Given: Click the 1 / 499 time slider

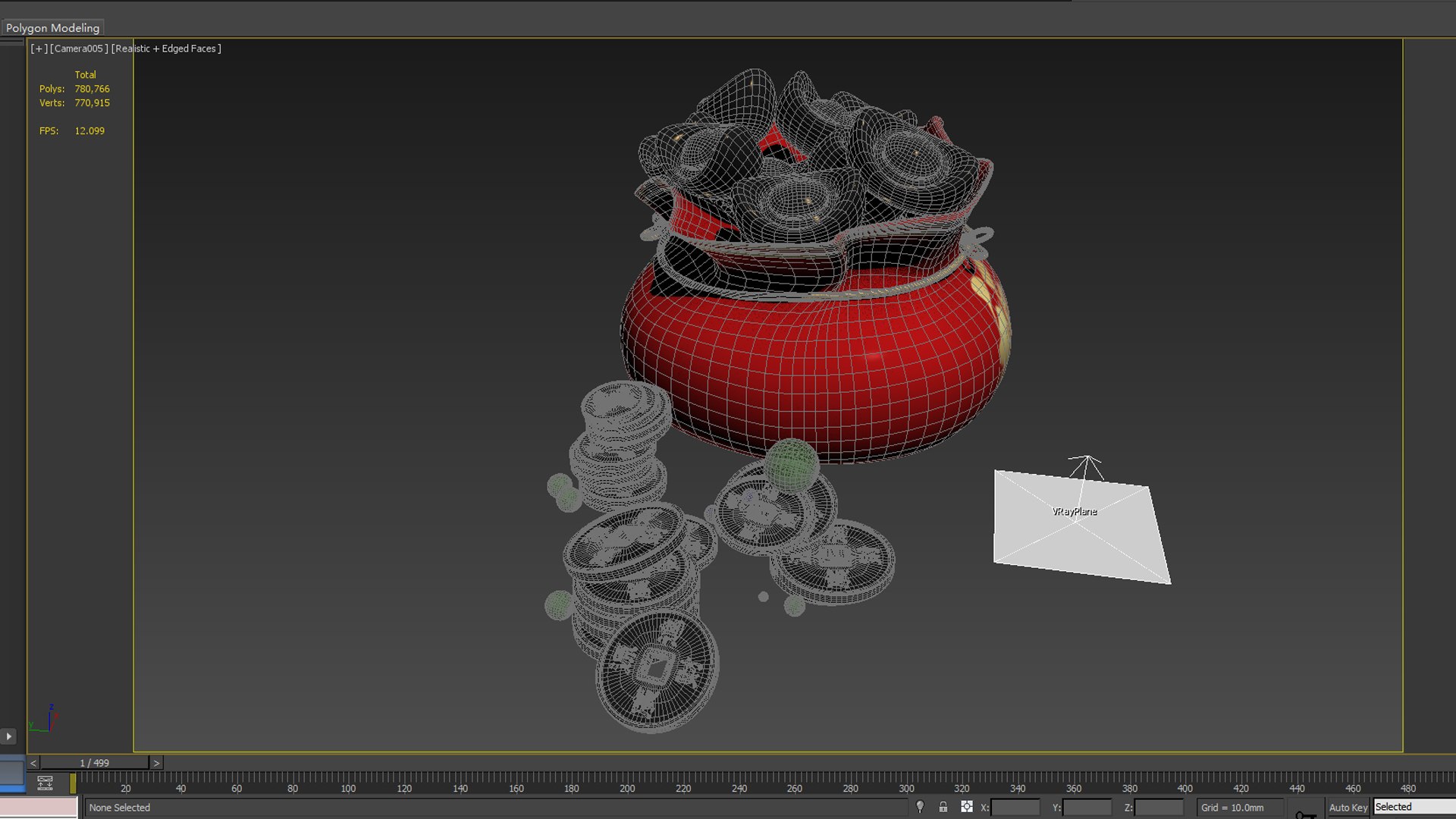Looking at the screenshot, I should 95,763.
